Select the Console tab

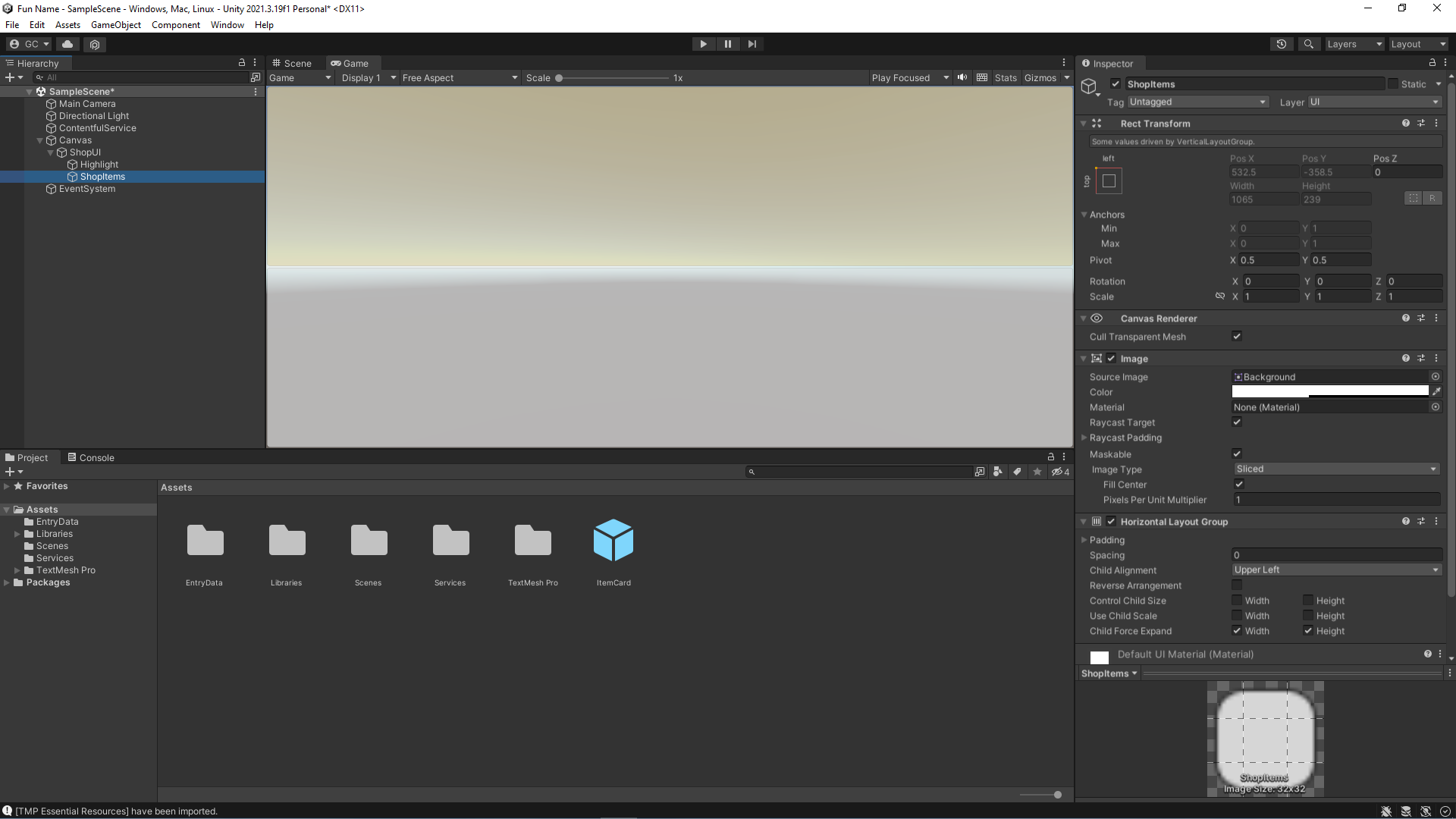point(96,457)
